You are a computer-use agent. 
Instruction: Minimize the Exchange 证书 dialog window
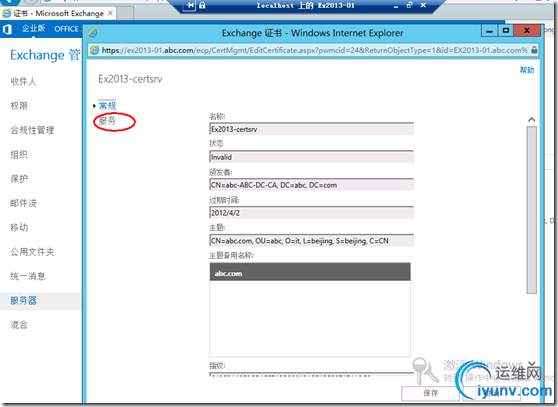pos(489,31)
